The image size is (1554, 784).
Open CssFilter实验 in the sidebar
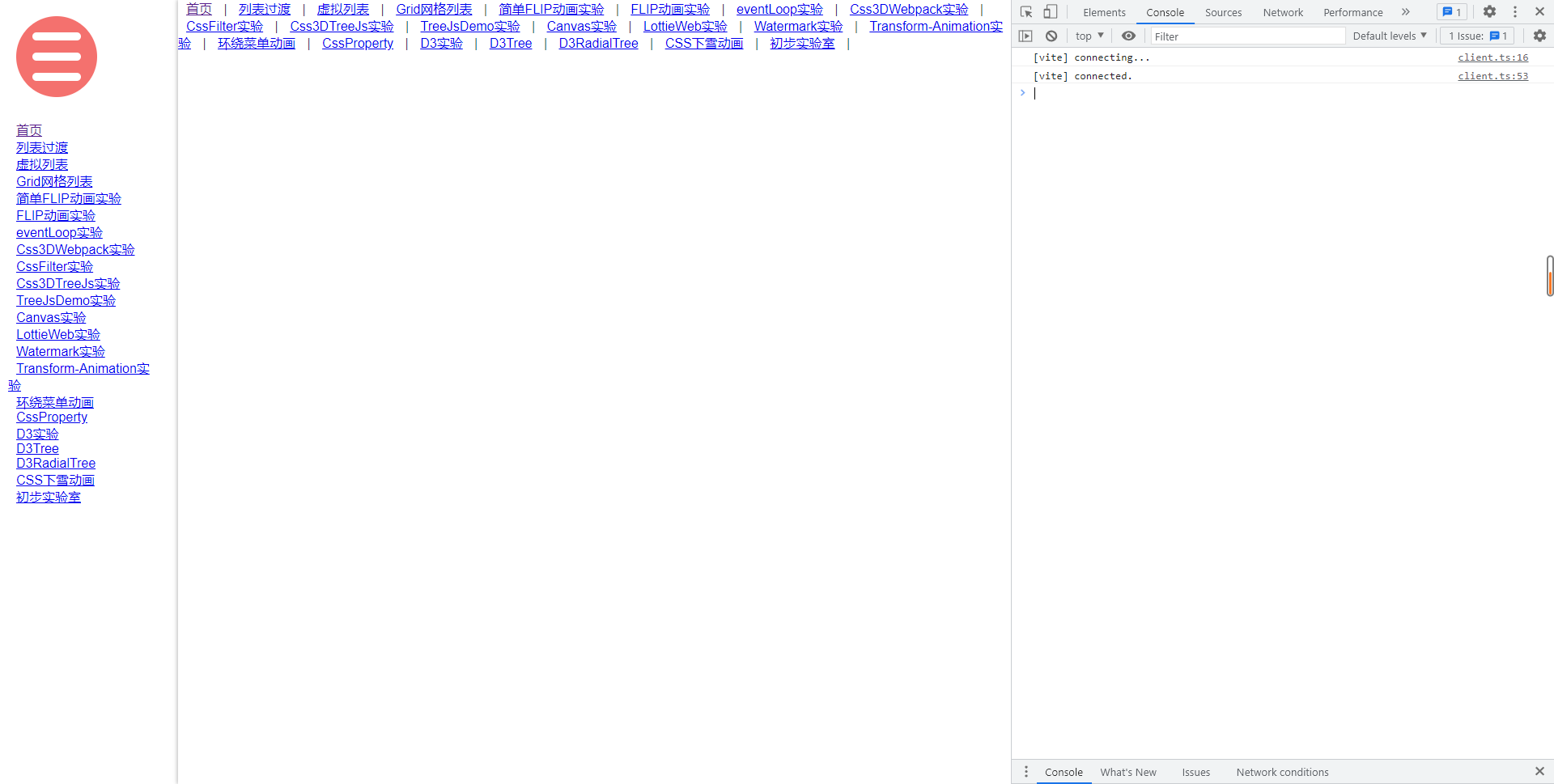pos(54,266)
